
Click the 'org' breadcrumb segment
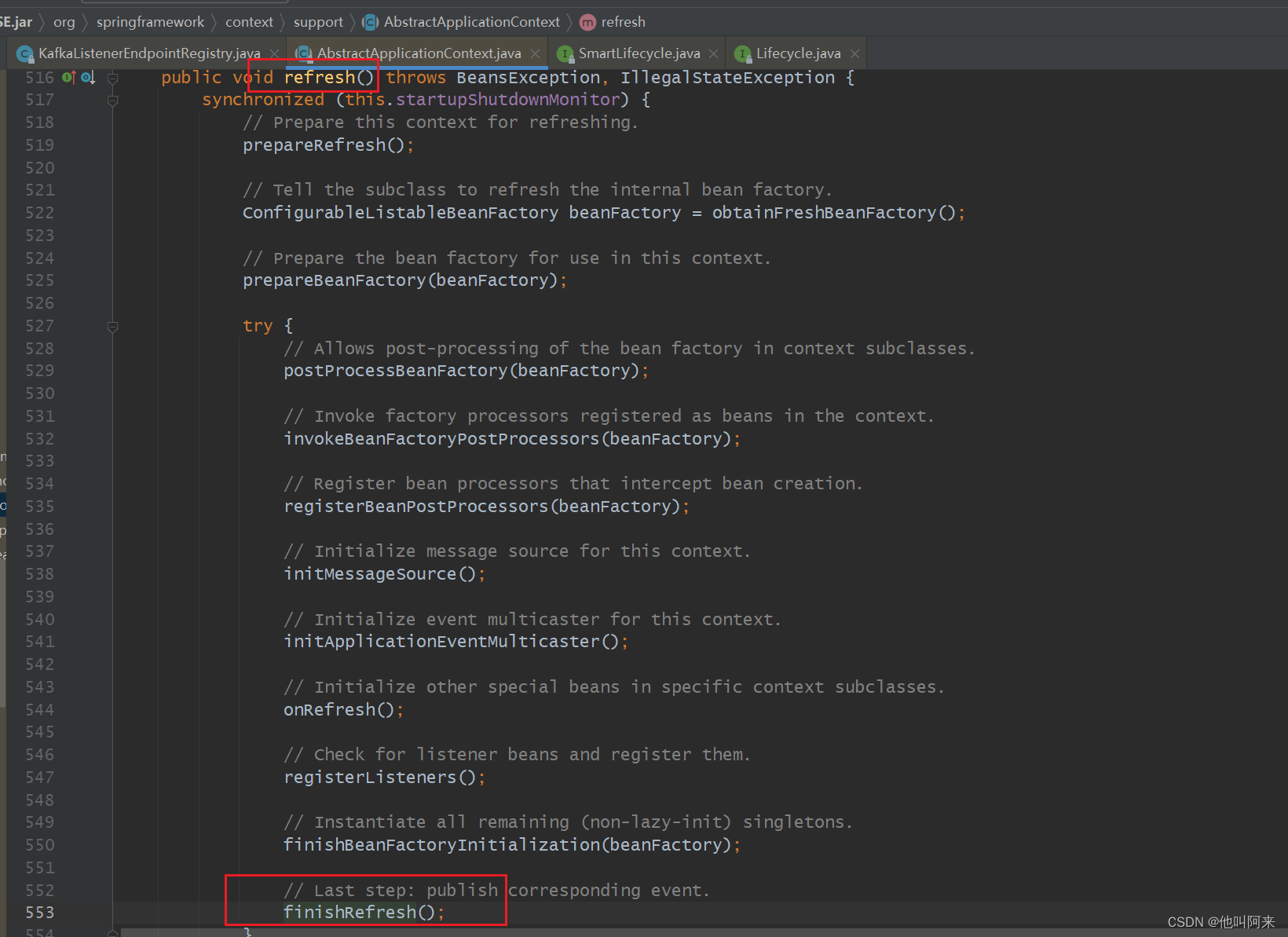64,22
